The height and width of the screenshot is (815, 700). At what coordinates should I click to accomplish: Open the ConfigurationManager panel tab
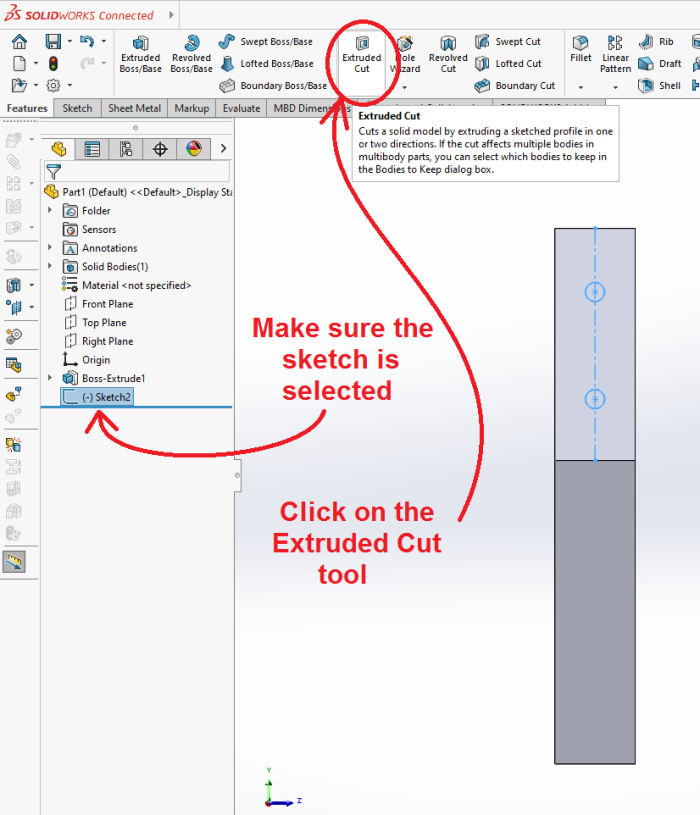click(x=125, y=149)
